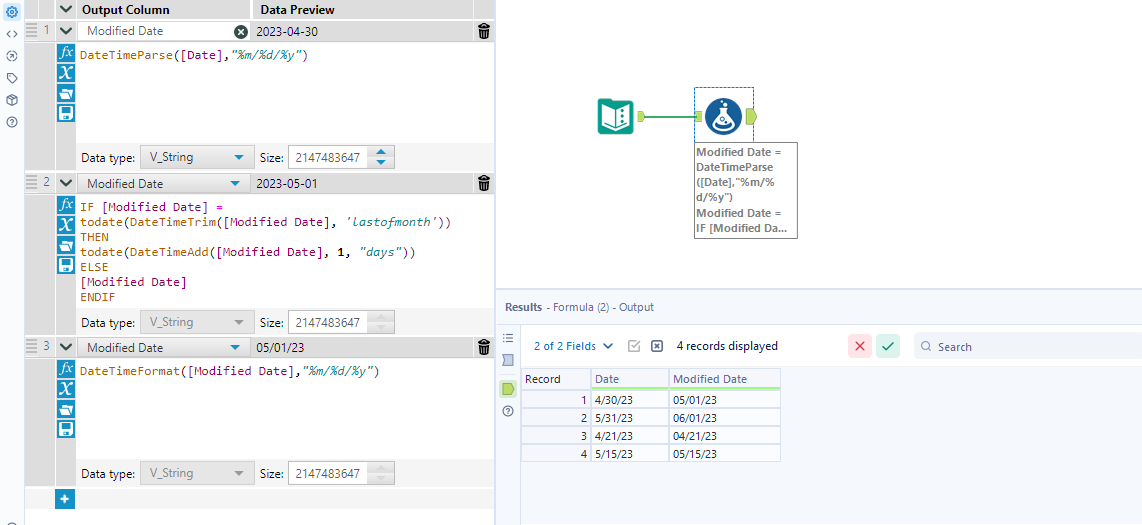Viewport: 1142px width, 525px height.
Task: Deselect all fields in the Results toolbar
Action: point(657,346)
